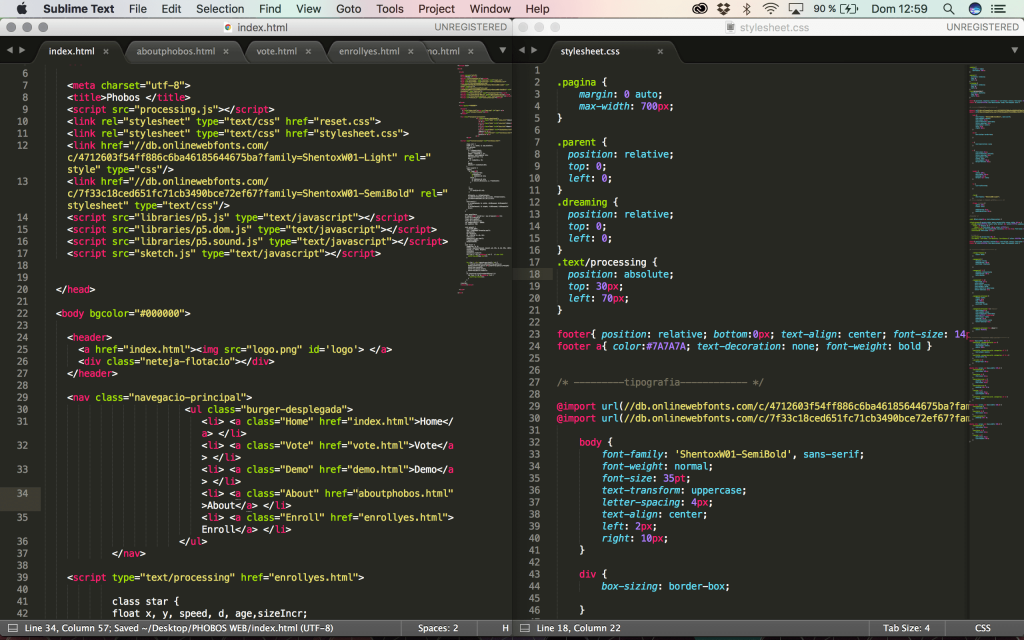Image resolution: width=1024 pixels, height=640 pixels.
Task: Close the stylesheet.css tab
Action: 660,51
